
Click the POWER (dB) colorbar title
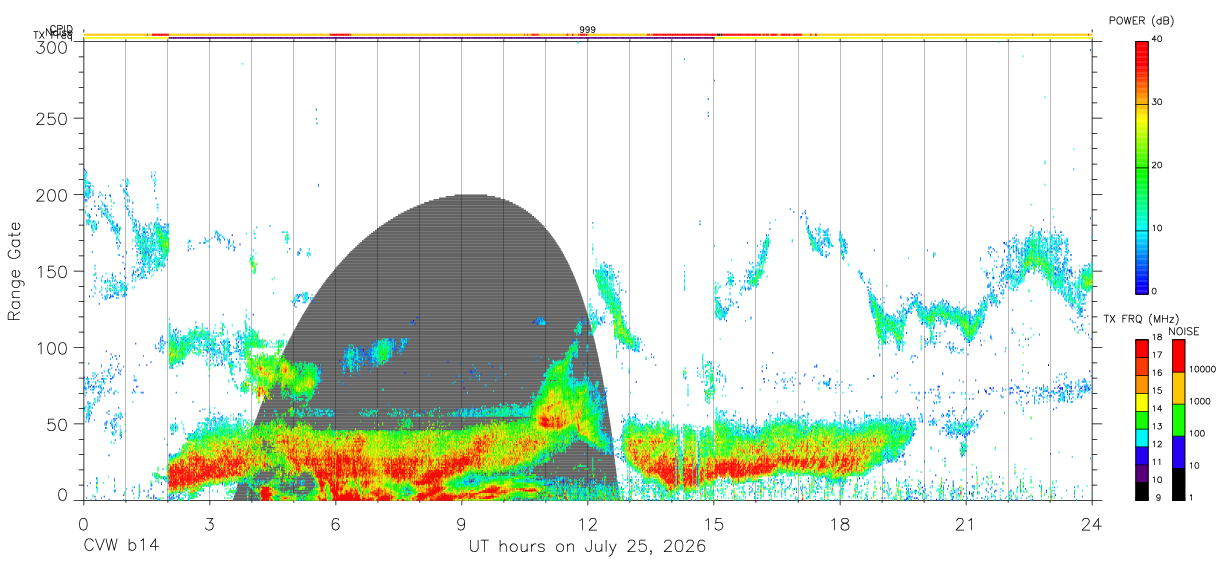[x=1142, y=20]
